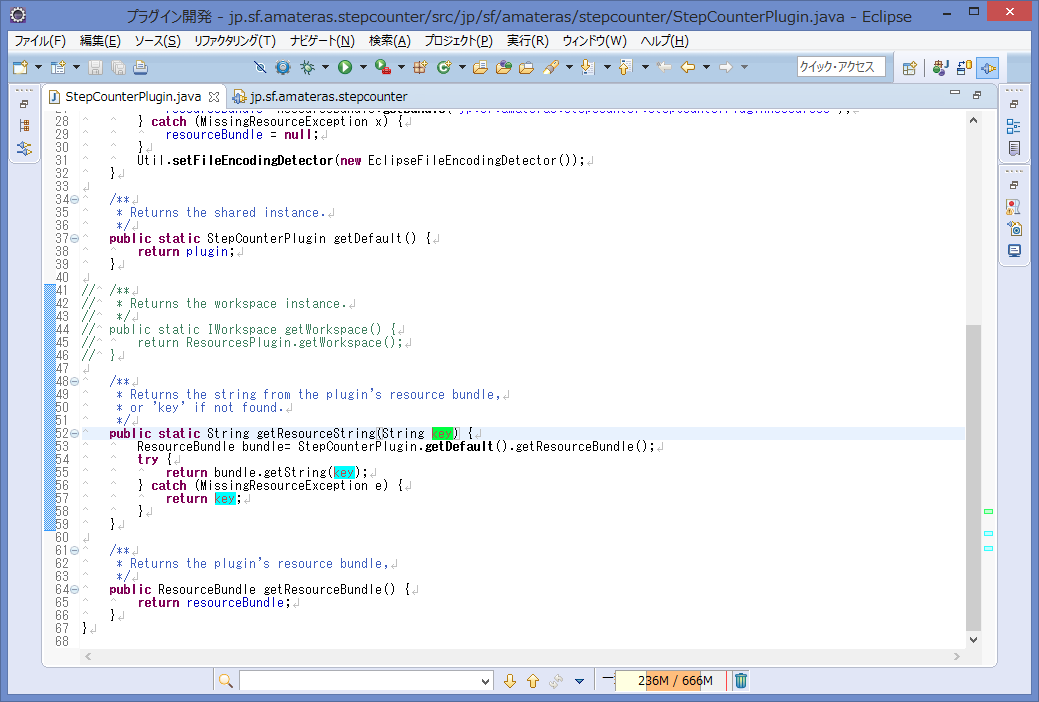Viewport: 1039px width, 702px height.
Task: Click the Save toolbar icon
Action: 97,67
